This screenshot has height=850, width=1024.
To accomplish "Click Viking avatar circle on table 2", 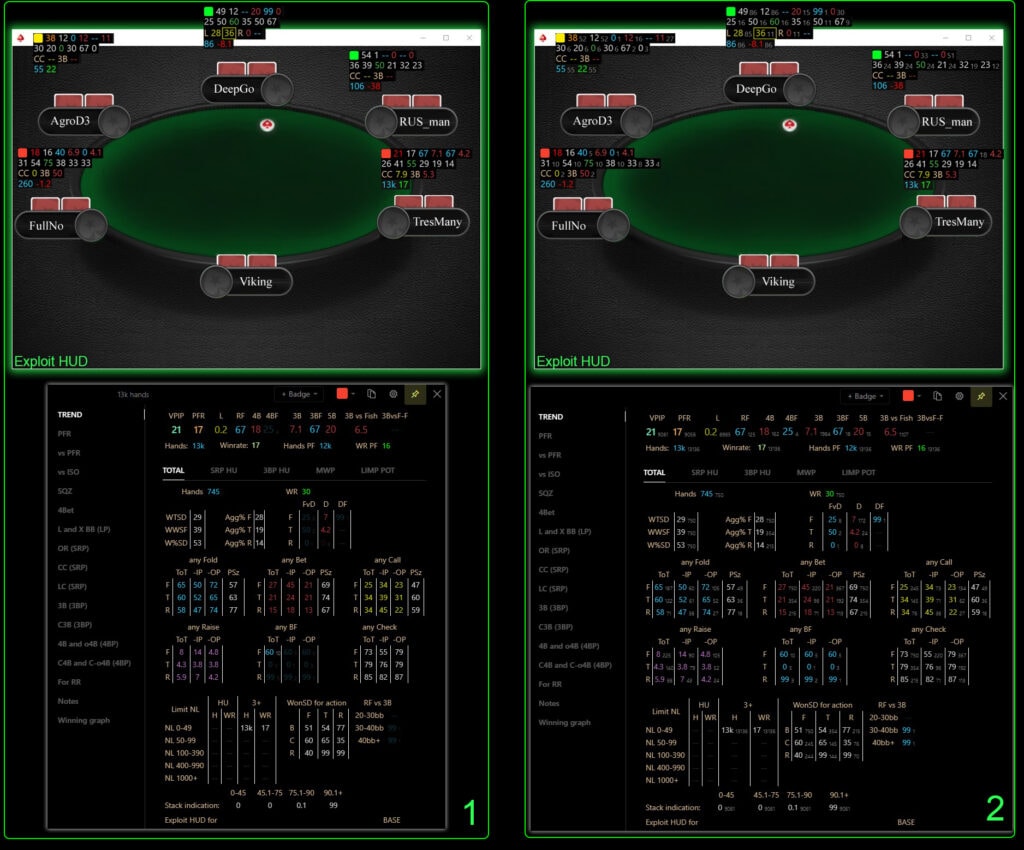I will pyautogui.click(x=739, y=282).
